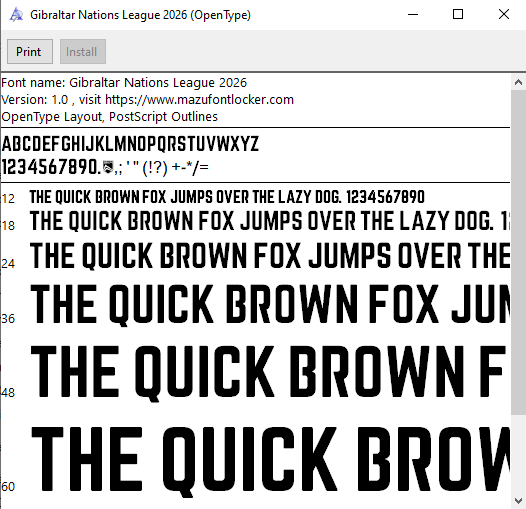Click the size 18 label
The width and height of the screenshot is (526, 509).
pos(8,225)
